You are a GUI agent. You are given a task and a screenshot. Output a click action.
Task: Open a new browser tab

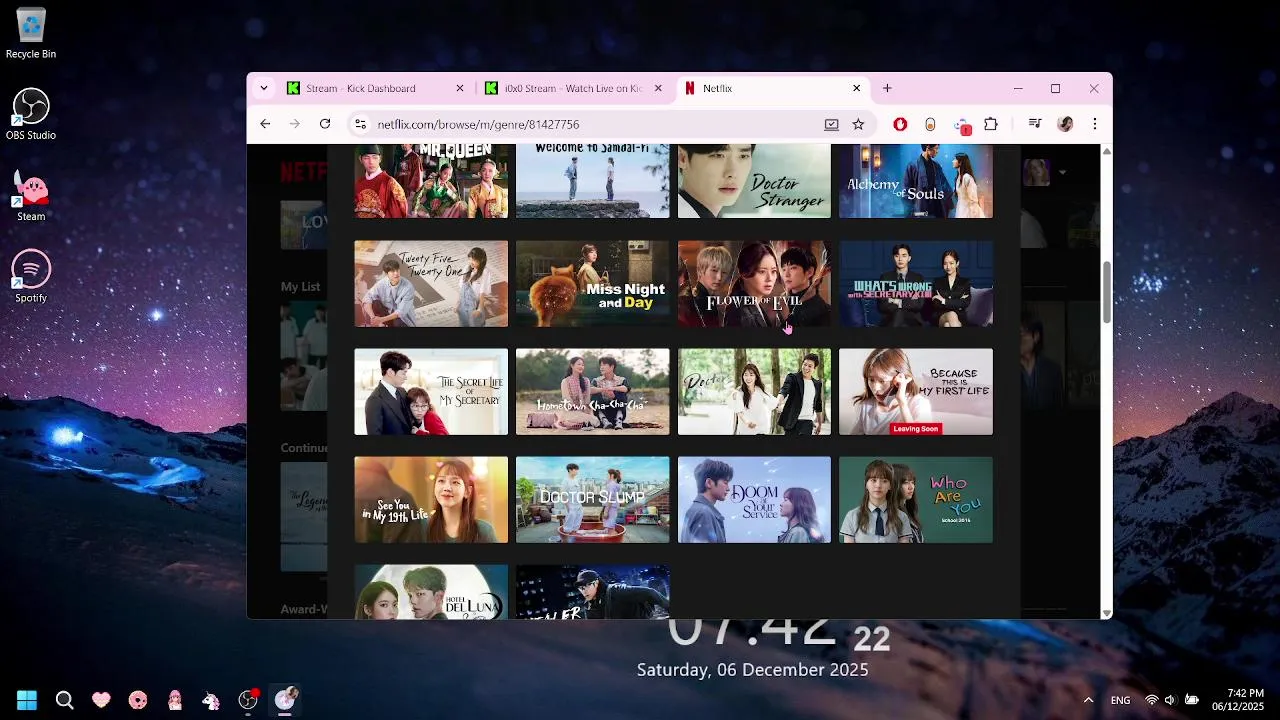tap(887, 88)
